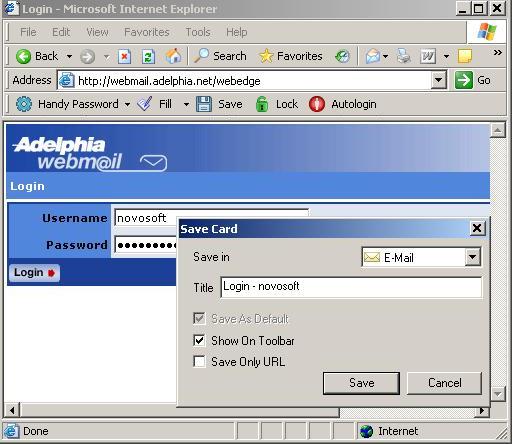Open the File menu
512x444 pixels.
(28, 32)
